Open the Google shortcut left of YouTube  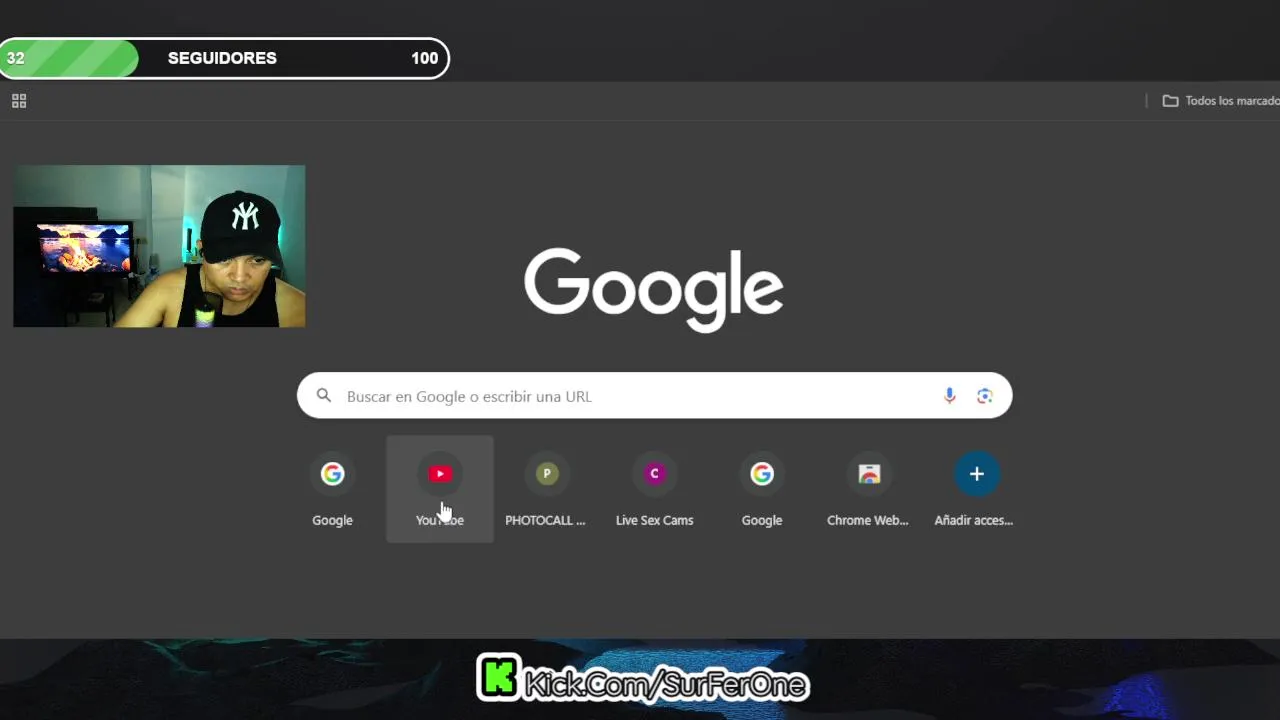332,489
